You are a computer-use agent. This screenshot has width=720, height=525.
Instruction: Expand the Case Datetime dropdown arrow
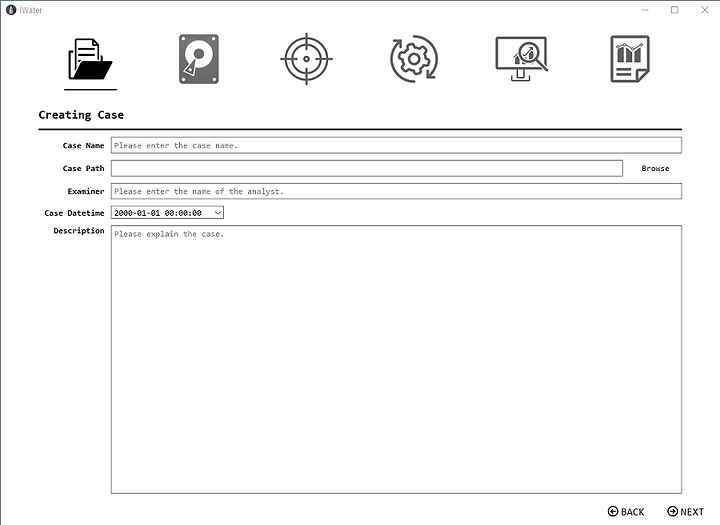[218, 213]
